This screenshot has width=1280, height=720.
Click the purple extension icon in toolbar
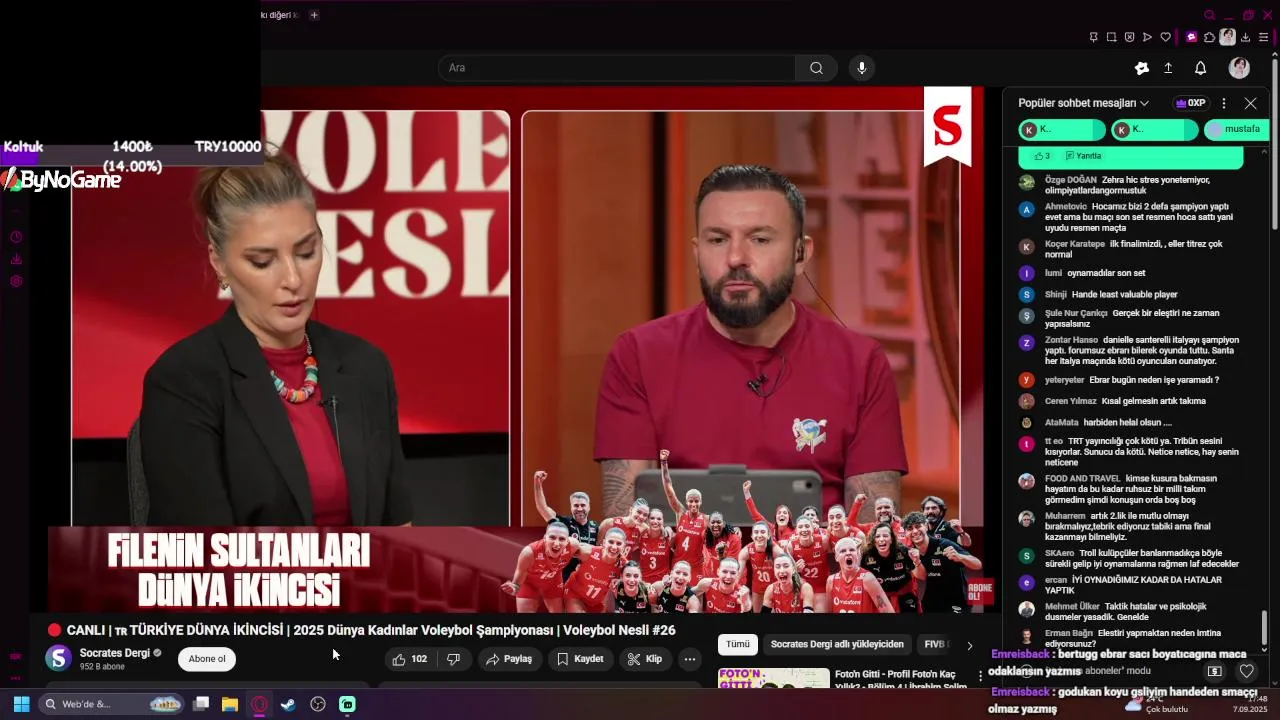(x=1191, y=37)
